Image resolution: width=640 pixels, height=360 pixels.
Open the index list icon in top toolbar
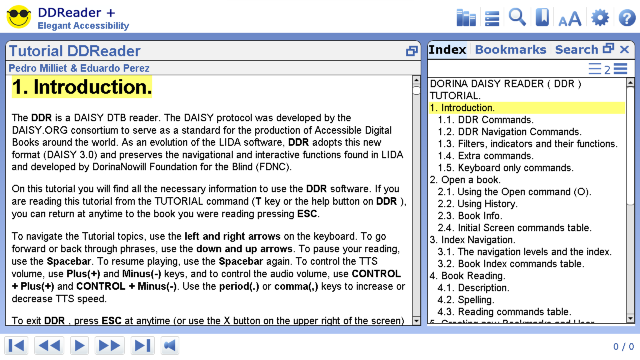[492, 18]
